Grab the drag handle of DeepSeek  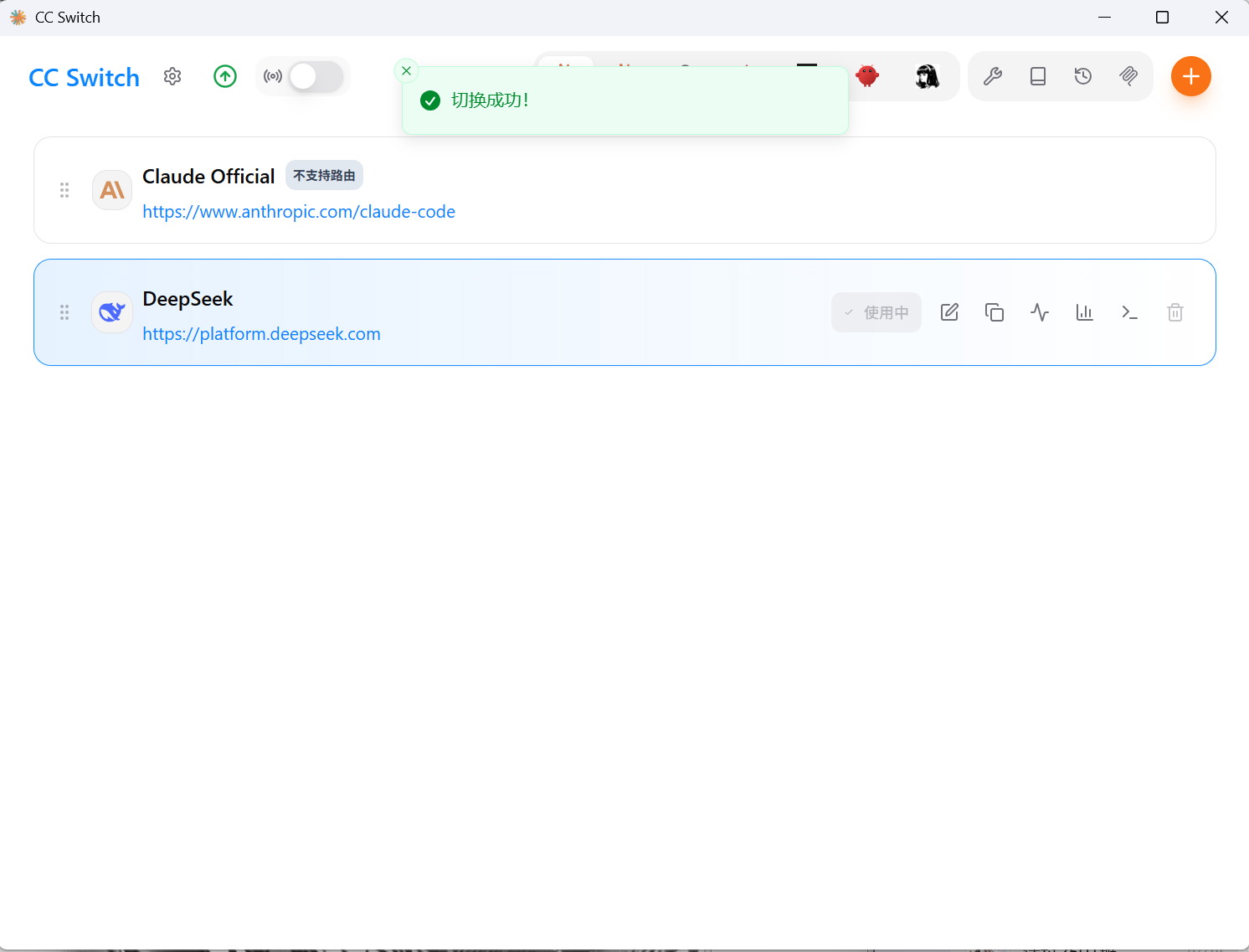[64, 312]
